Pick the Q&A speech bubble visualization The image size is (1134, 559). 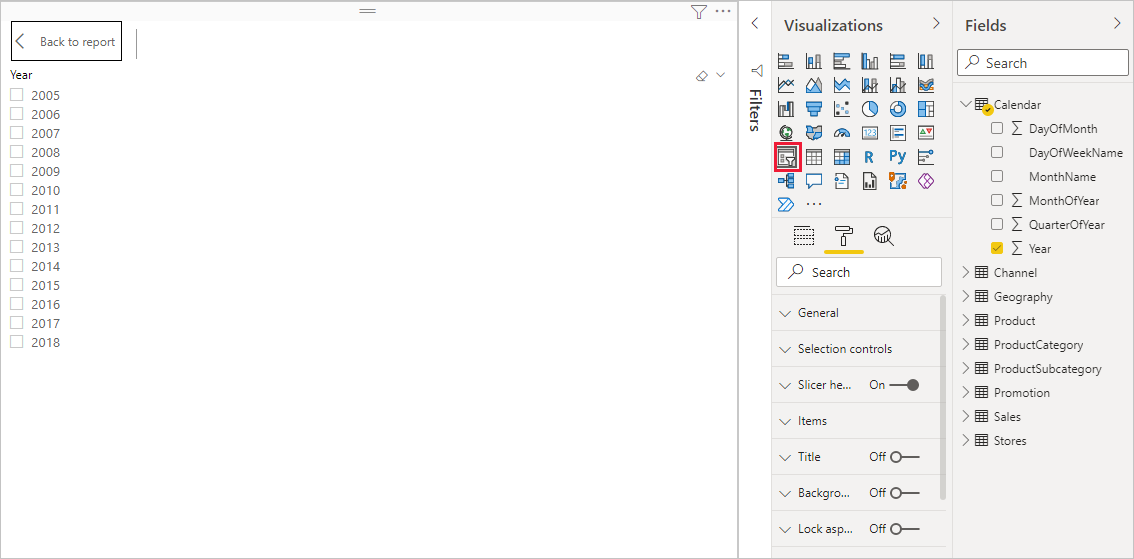tap(814, 181)
